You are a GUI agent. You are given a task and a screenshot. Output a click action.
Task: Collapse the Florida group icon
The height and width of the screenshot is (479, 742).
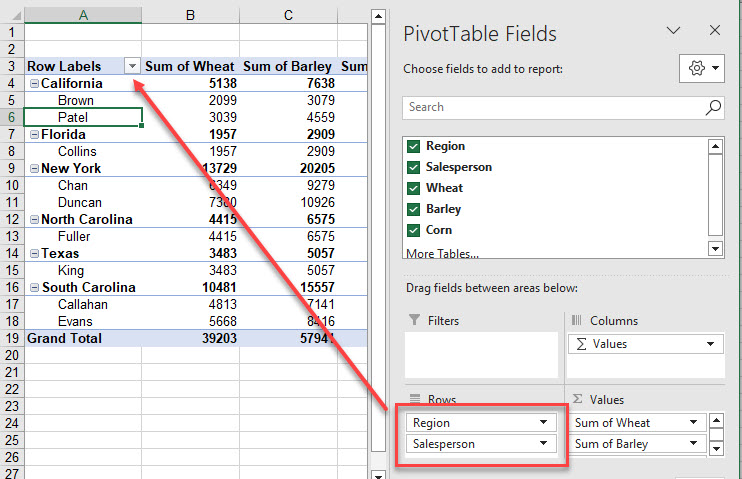coord(35,135)
